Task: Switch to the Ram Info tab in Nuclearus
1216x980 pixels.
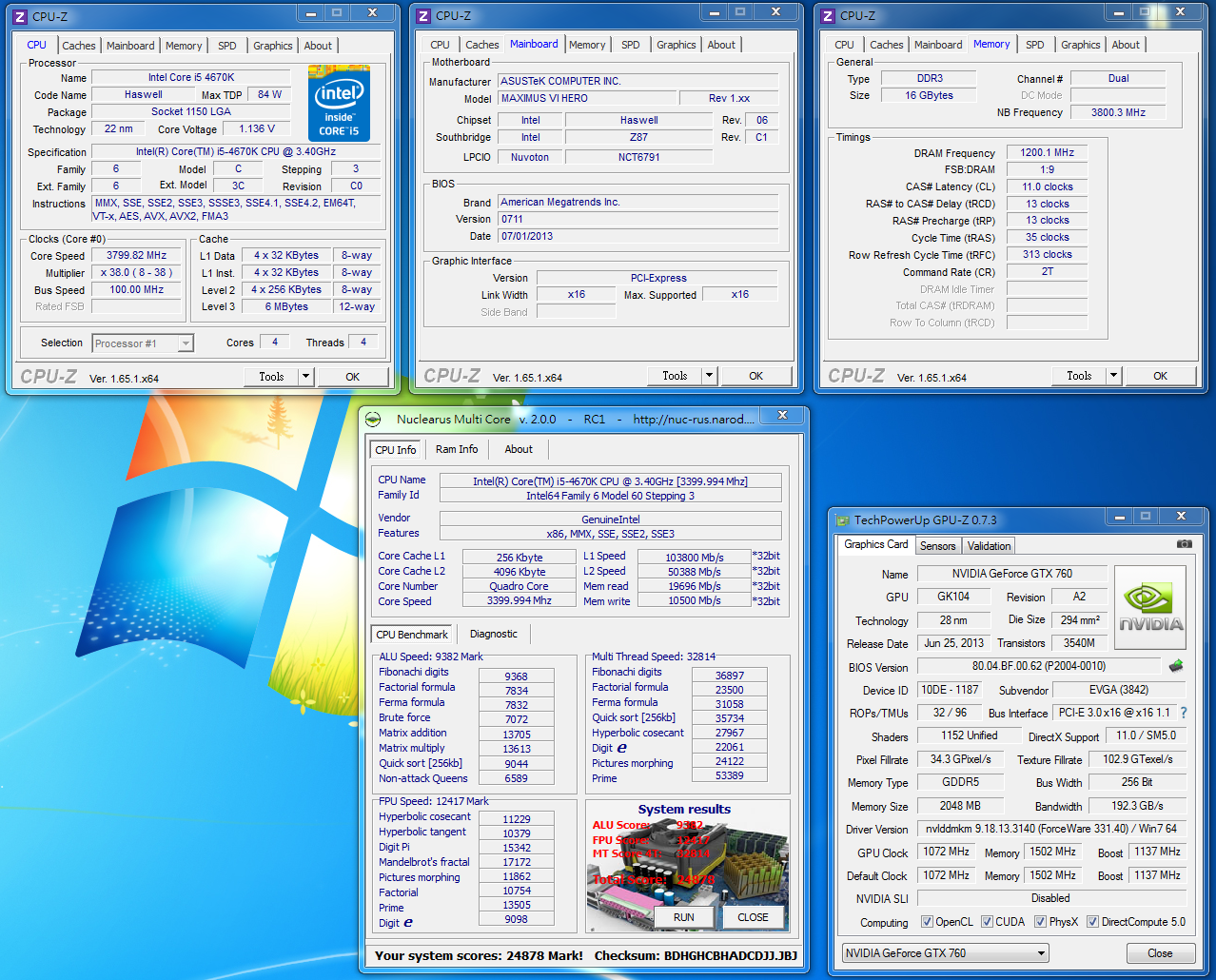Action: [457, 449]
